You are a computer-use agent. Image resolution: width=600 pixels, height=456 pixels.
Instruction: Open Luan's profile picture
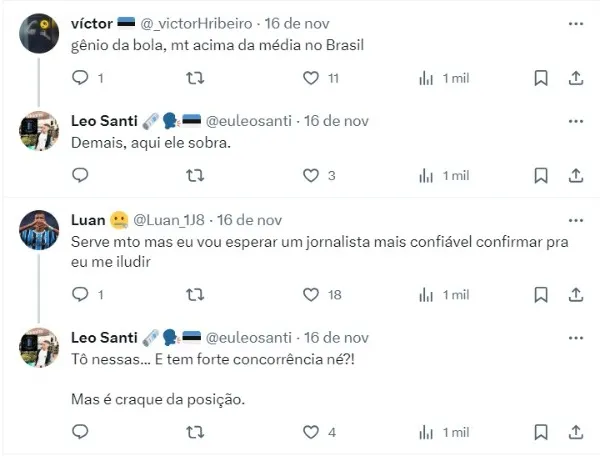39,230
